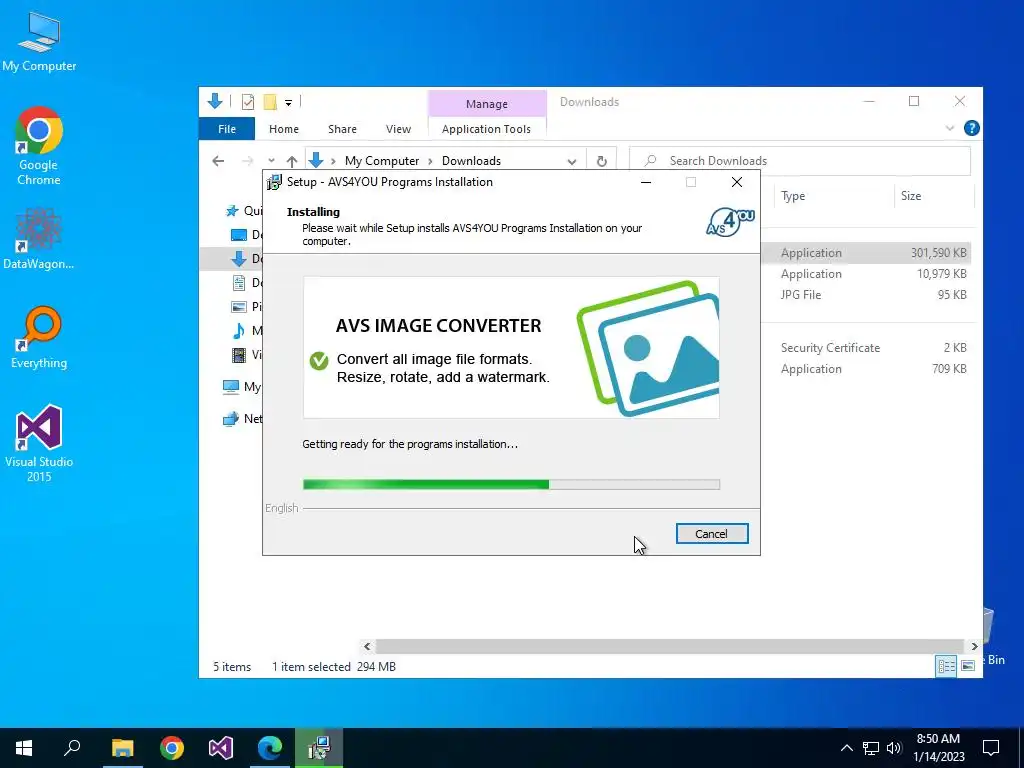Open the Everything search desktop shortcut
This screenshot has height=768, width=1024.
point(39,338)
